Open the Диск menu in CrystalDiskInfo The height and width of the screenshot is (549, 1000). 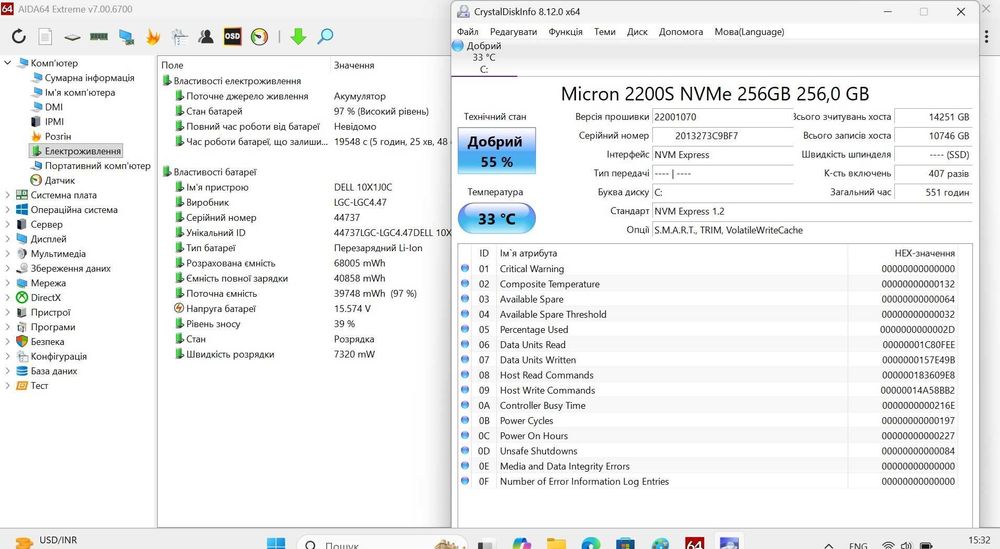pos(637,32)
